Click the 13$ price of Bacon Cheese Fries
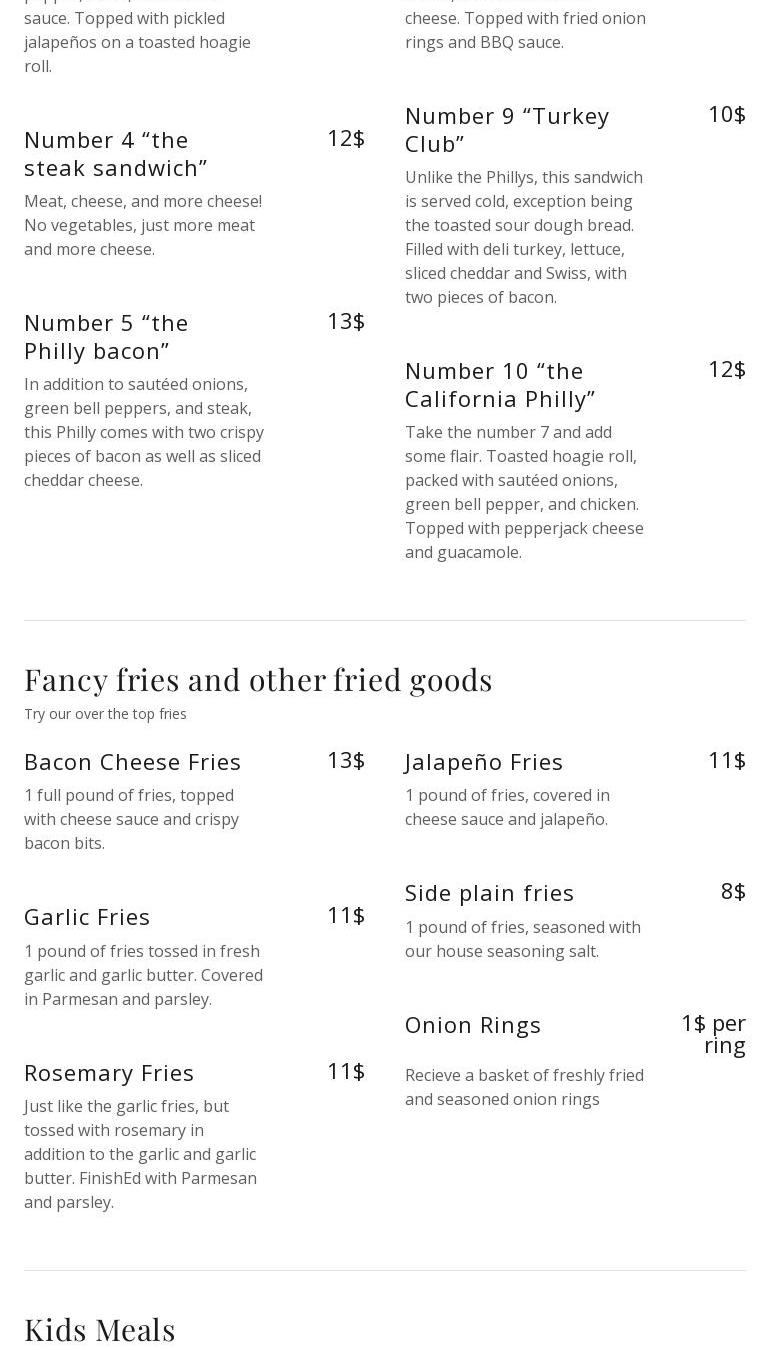Viewport: 770px width, 1350px height. tap(346, 760)
